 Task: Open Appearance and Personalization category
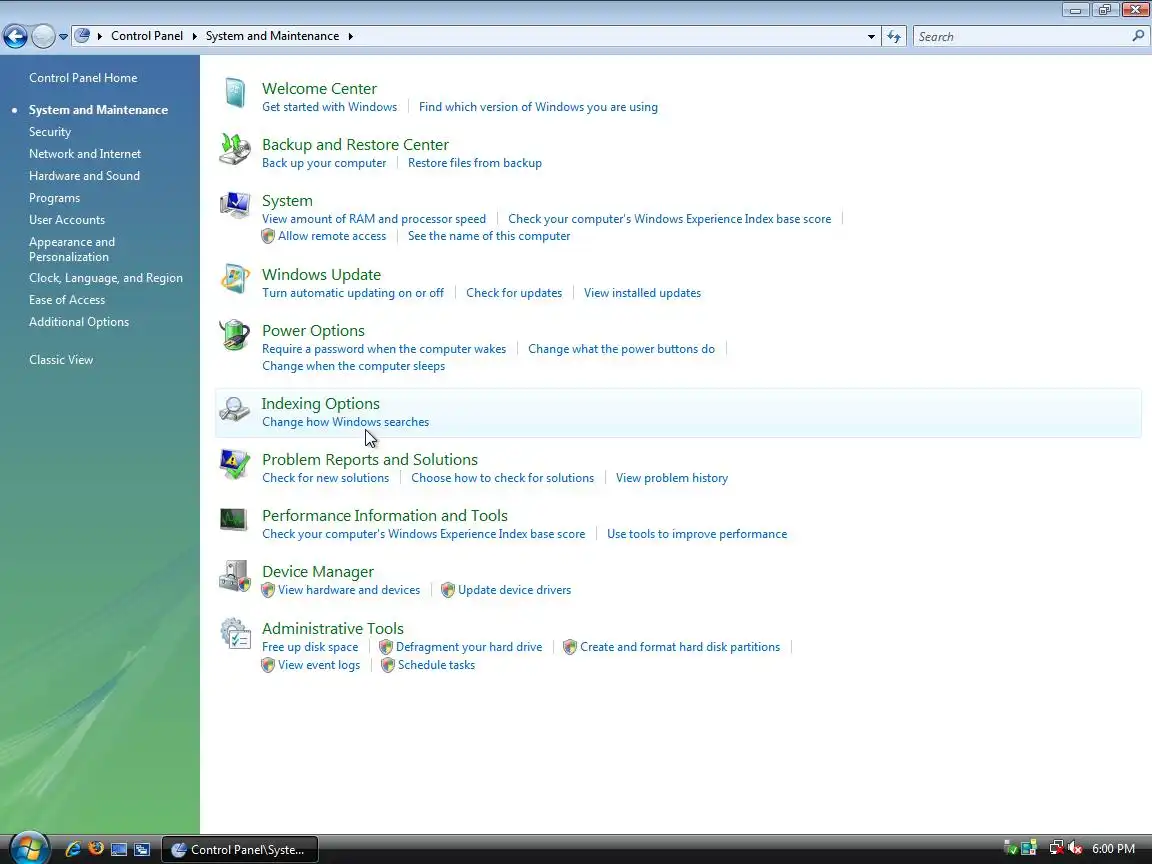tap(72, 250)
